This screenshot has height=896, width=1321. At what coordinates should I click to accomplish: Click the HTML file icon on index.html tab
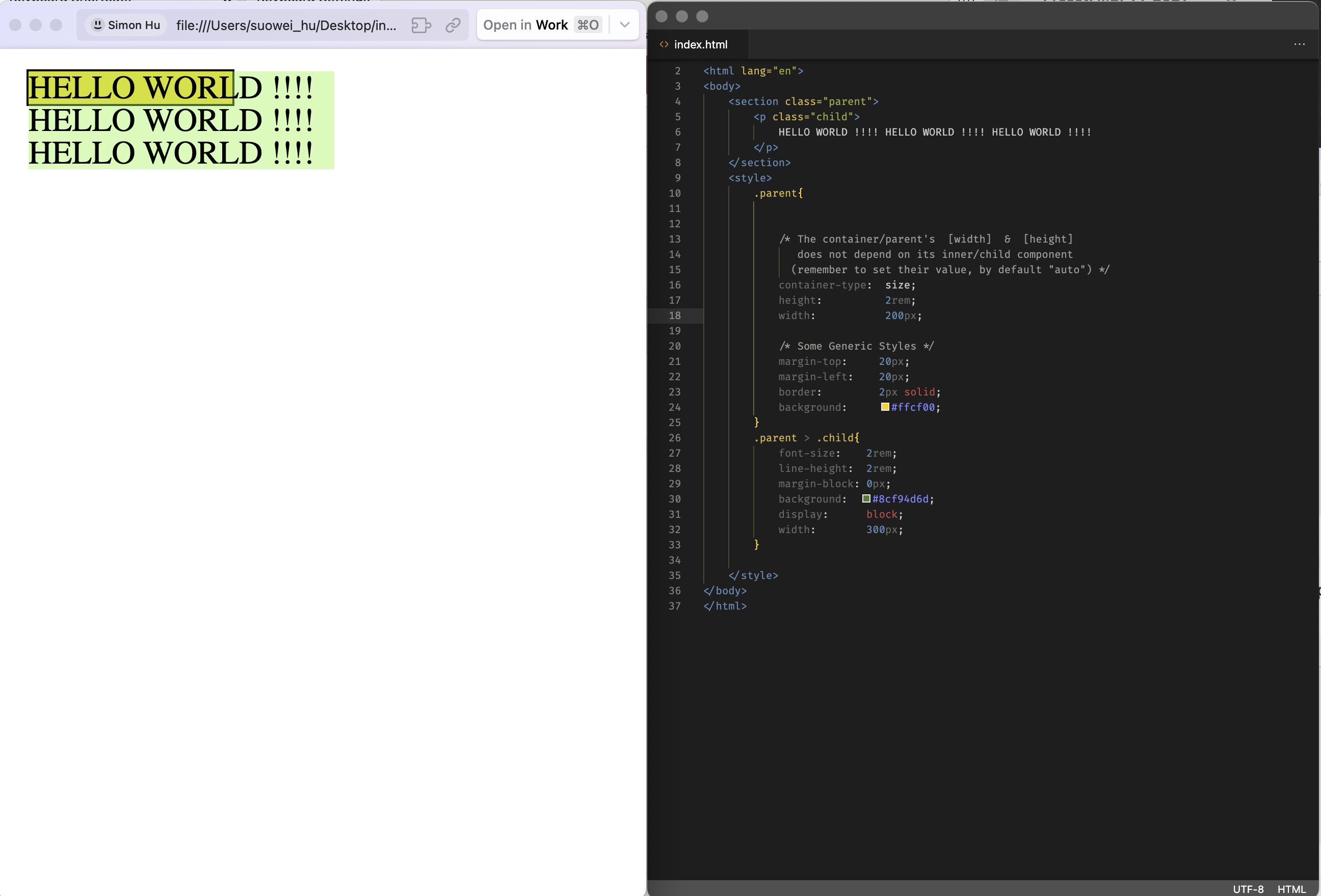coord(664,44)
